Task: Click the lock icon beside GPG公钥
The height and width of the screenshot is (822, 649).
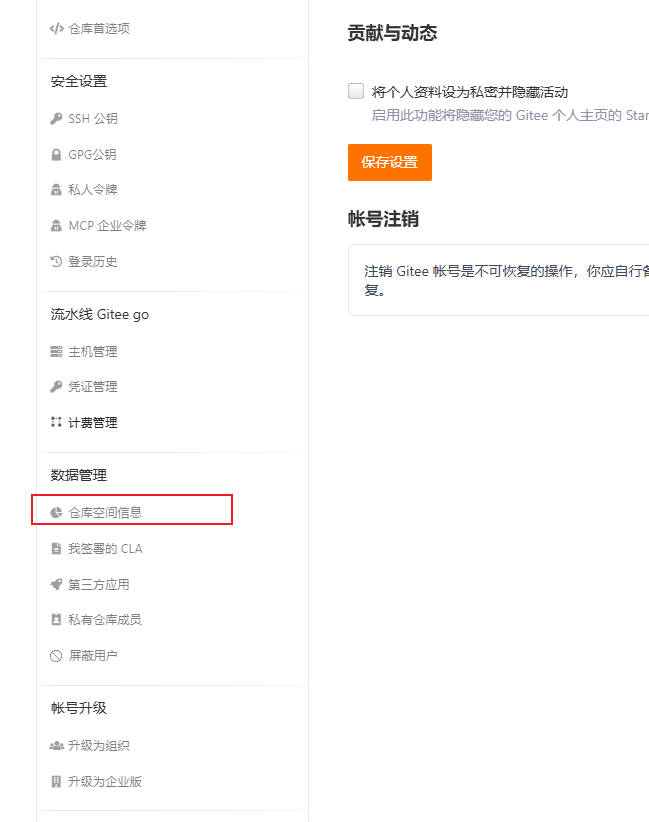Action: point(56,155)
